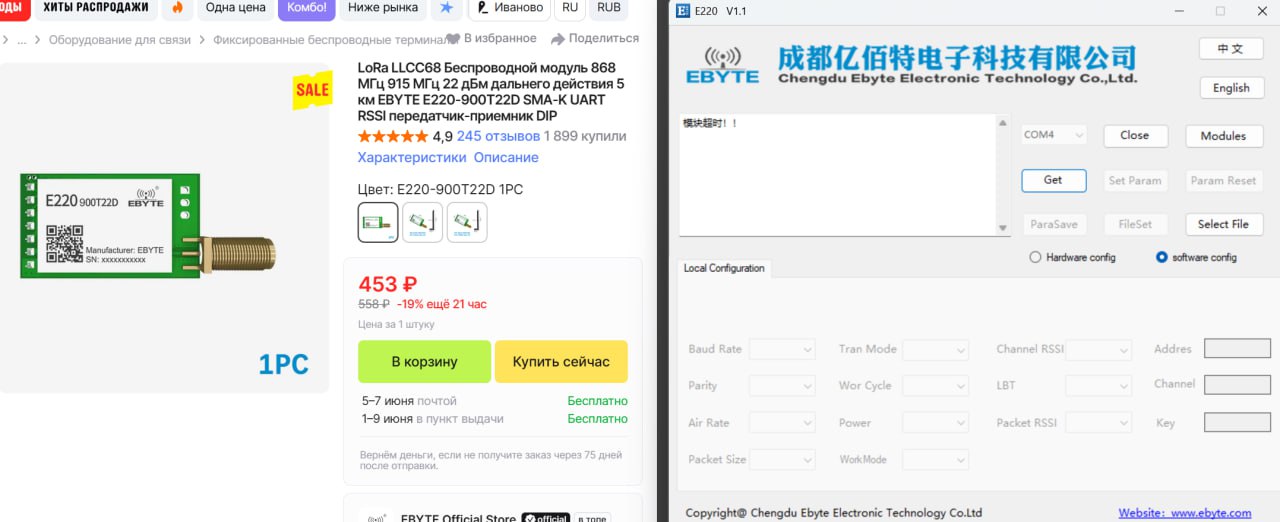Image resolution: width=1280 pixels, height=522 pixels.
Task: Open the Channel RSSI dropdown
Action: pyautogui.click(x=1098, y=349)
